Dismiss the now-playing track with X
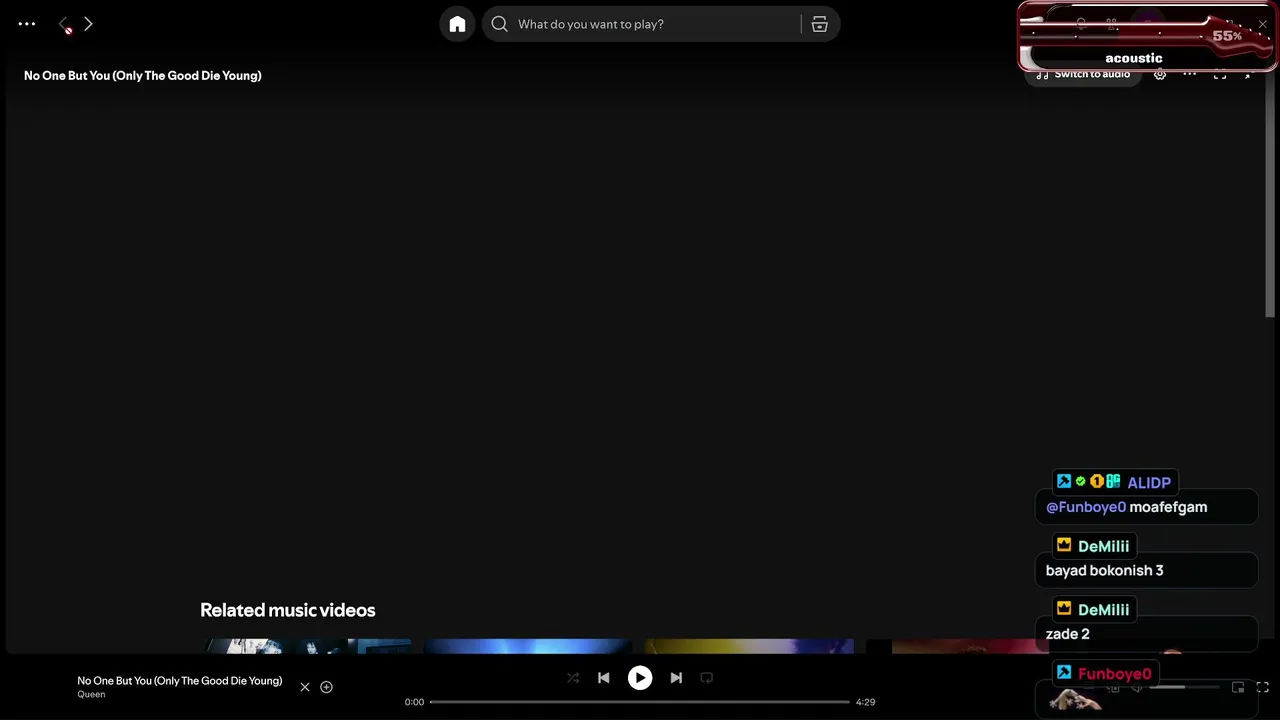This screenshot has width=1280, height=720. tap(305, 687)
